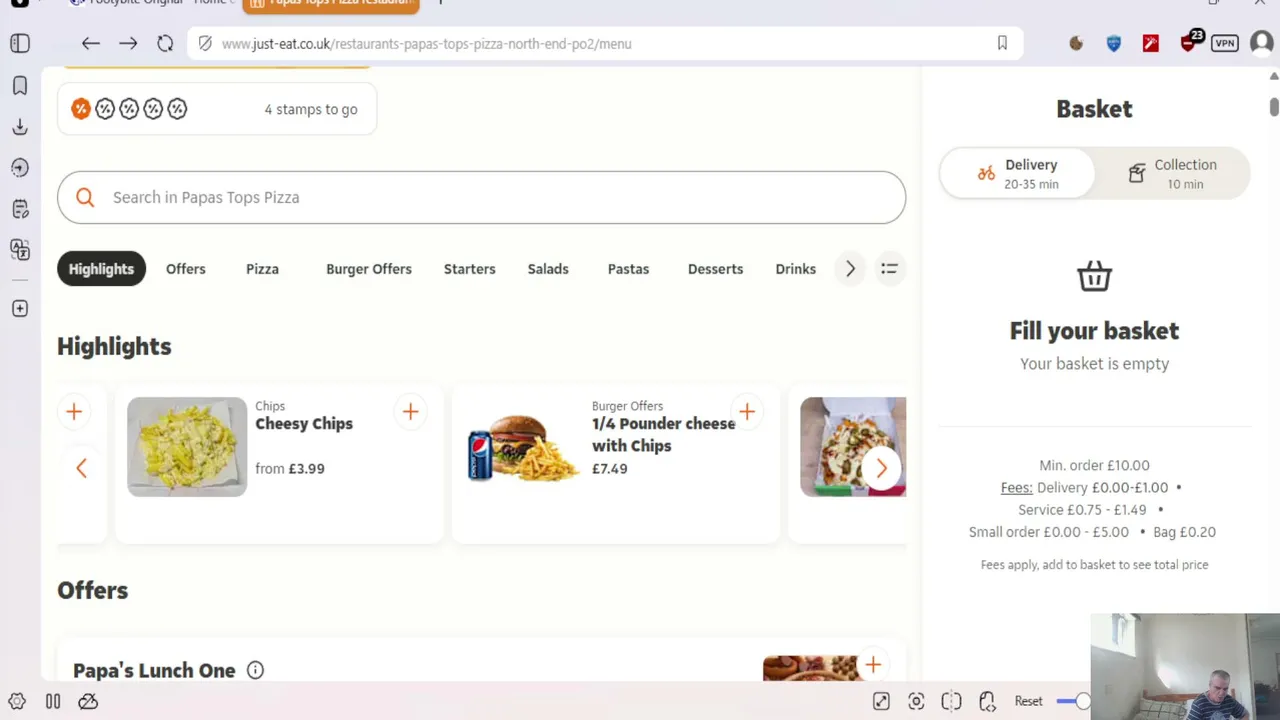Reload the Just Eat page
Viewport: 1280px width, 720px height.
(x=165, y=43)
